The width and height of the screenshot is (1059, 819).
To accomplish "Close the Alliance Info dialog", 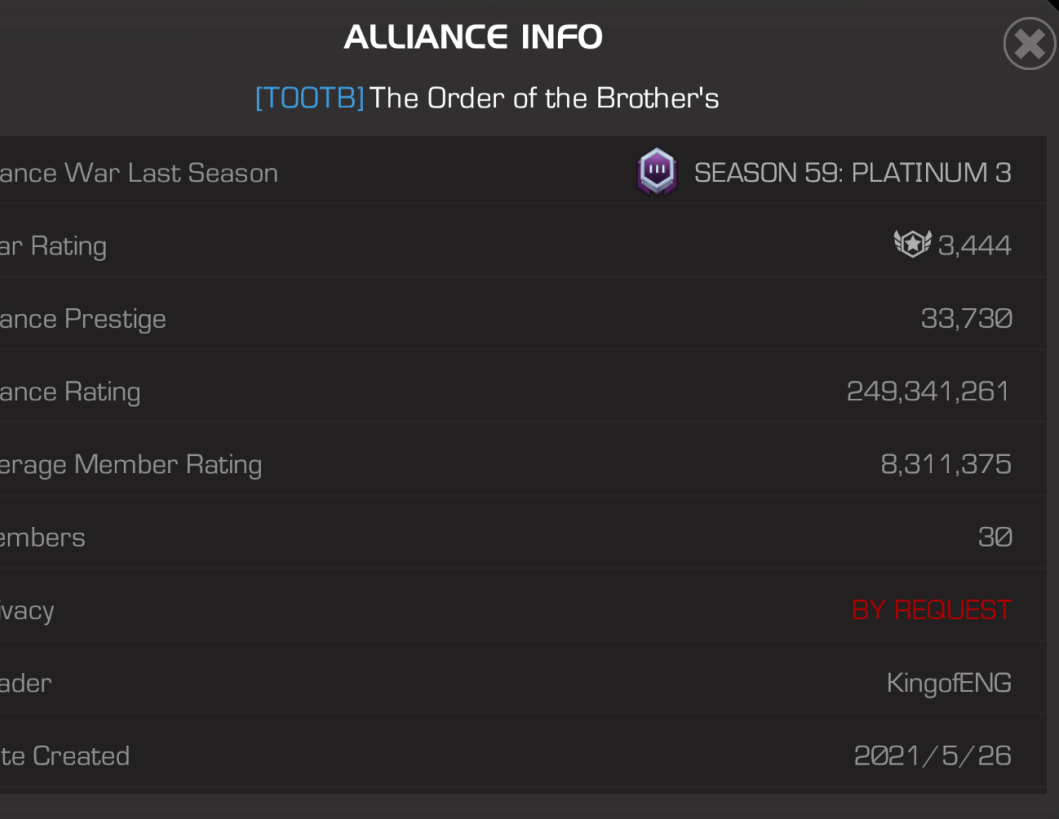I will pos(1029,44).
